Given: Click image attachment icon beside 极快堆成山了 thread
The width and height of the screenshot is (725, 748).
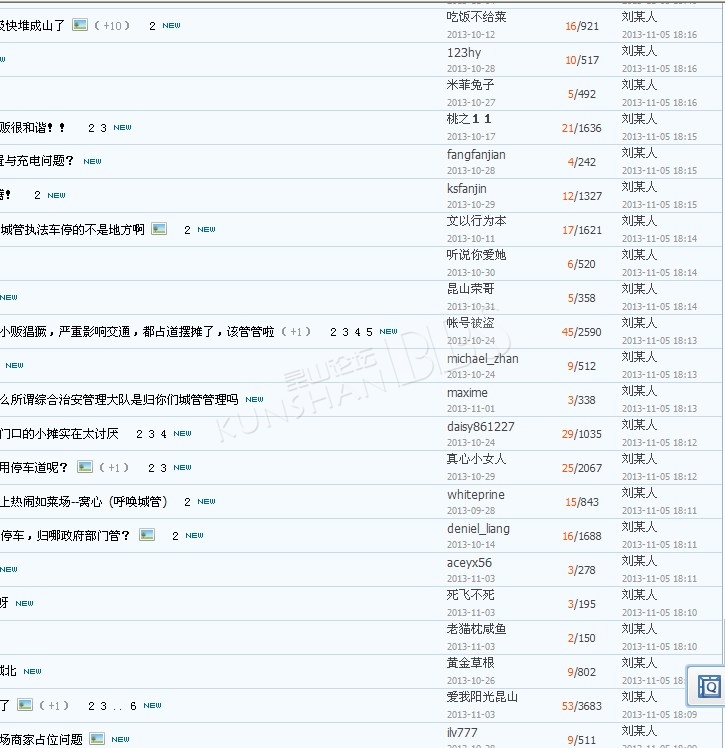Looking at the screenshot, I should click(x=81, y=25).
